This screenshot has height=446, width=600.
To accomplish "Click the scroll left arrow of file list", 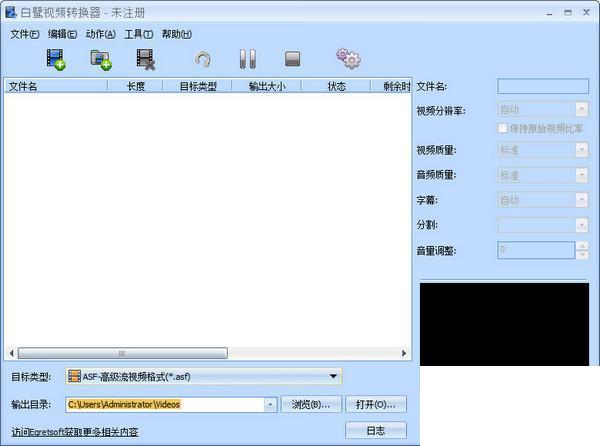I will pyautogui.click(x=11, y=353).
